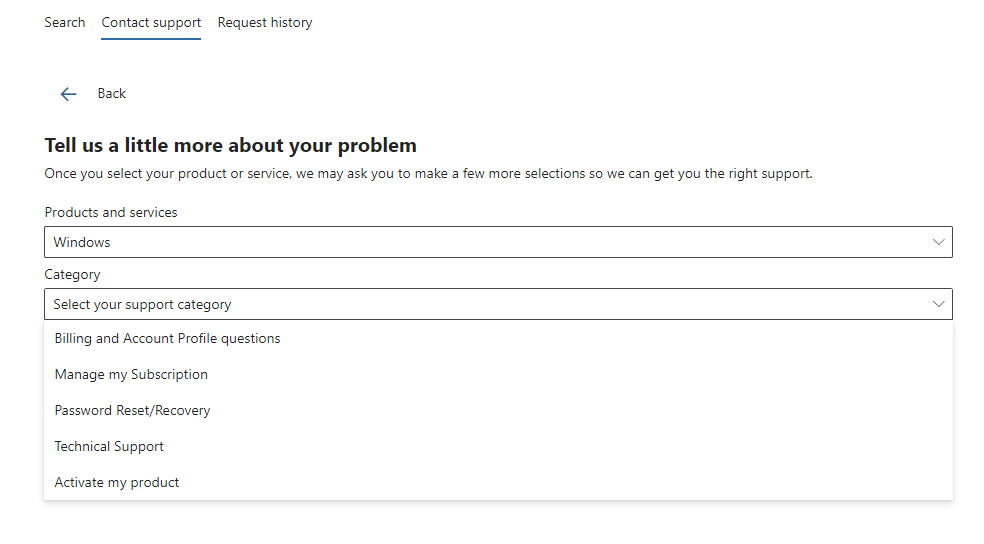Image resolution: width=984 pixels, height=544 pixels.
Task: Choose the Activate my product option
Action: 498,482
